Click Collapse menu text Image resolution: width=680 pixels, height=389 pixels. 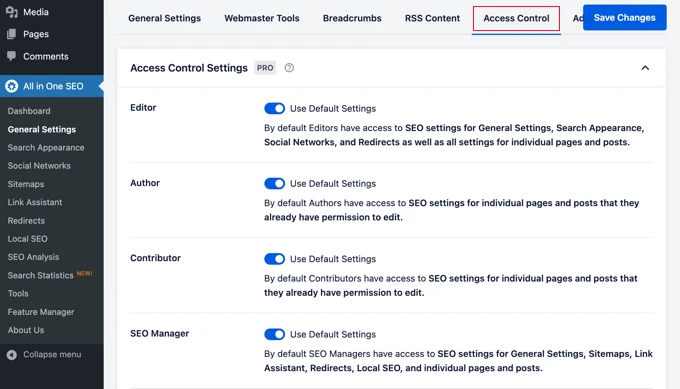point(52,355)
